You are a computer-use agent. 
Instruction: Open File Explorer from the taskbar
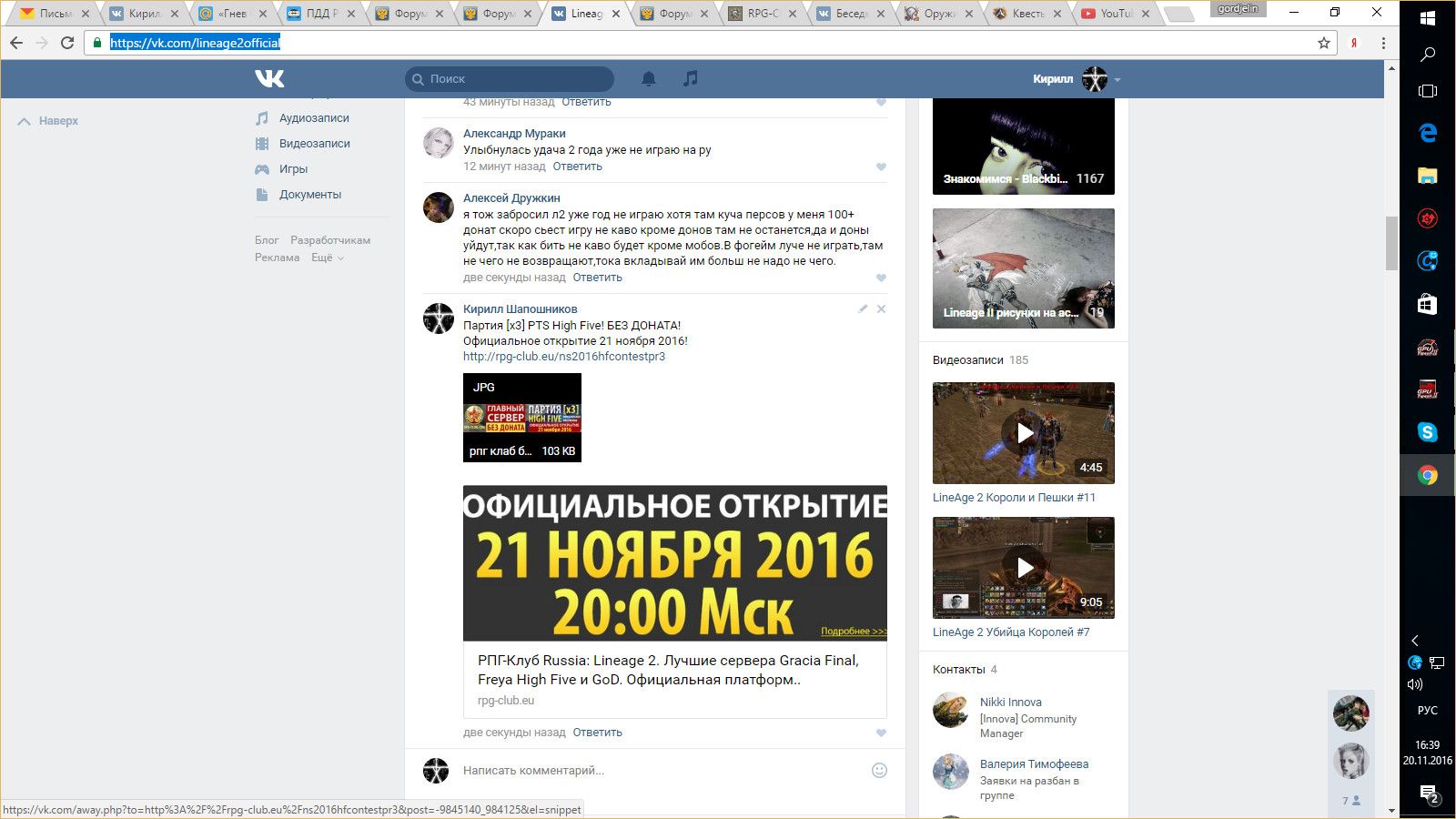pos(1428,176)
